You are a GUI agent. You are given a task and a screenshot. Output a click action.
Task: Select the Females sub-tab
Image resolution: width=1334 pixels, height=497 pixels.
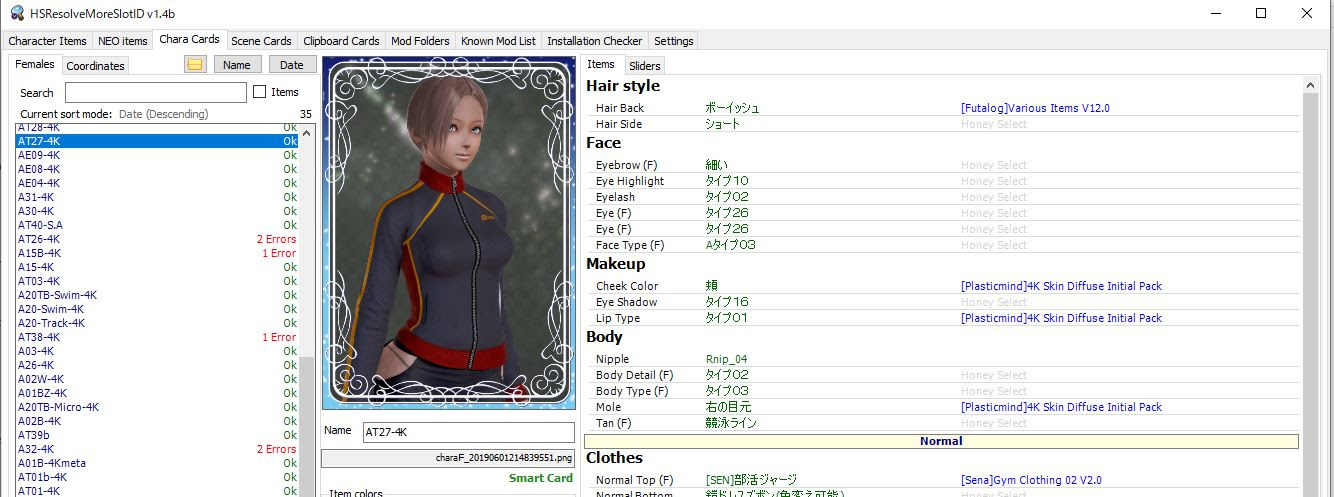36,65
